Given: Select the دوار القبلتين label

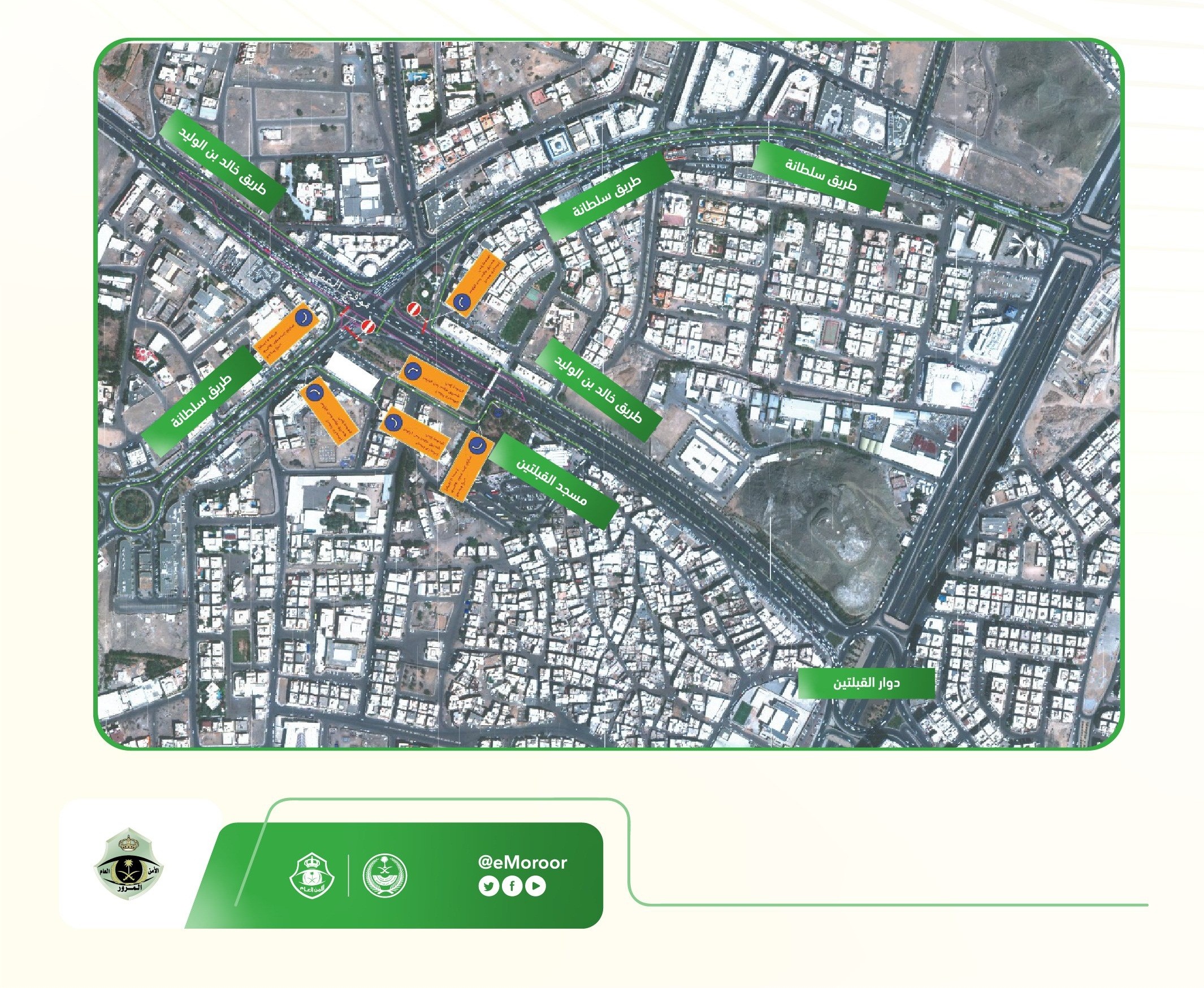Looking at the screenshot, I should pyautogui.click(x=867, y=683).
